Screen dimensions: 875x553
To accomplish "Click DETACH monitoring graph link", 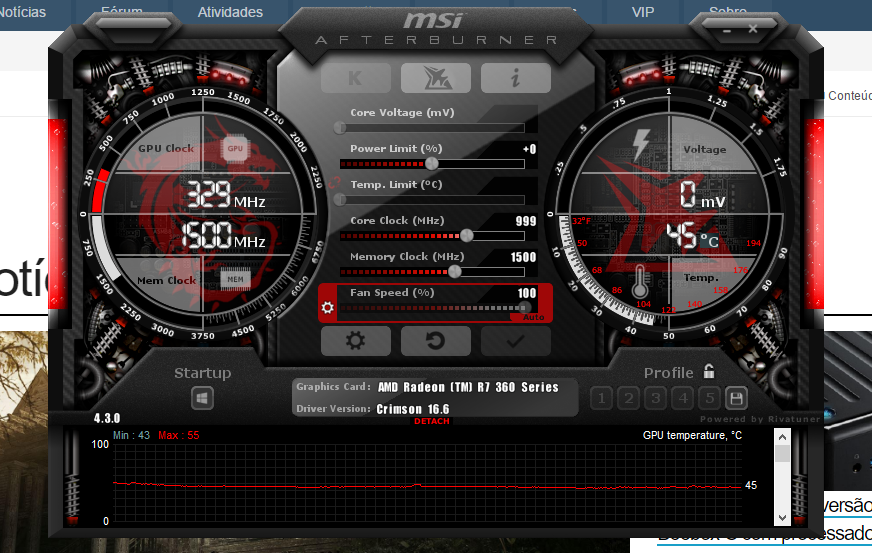I will pos(431,421).
